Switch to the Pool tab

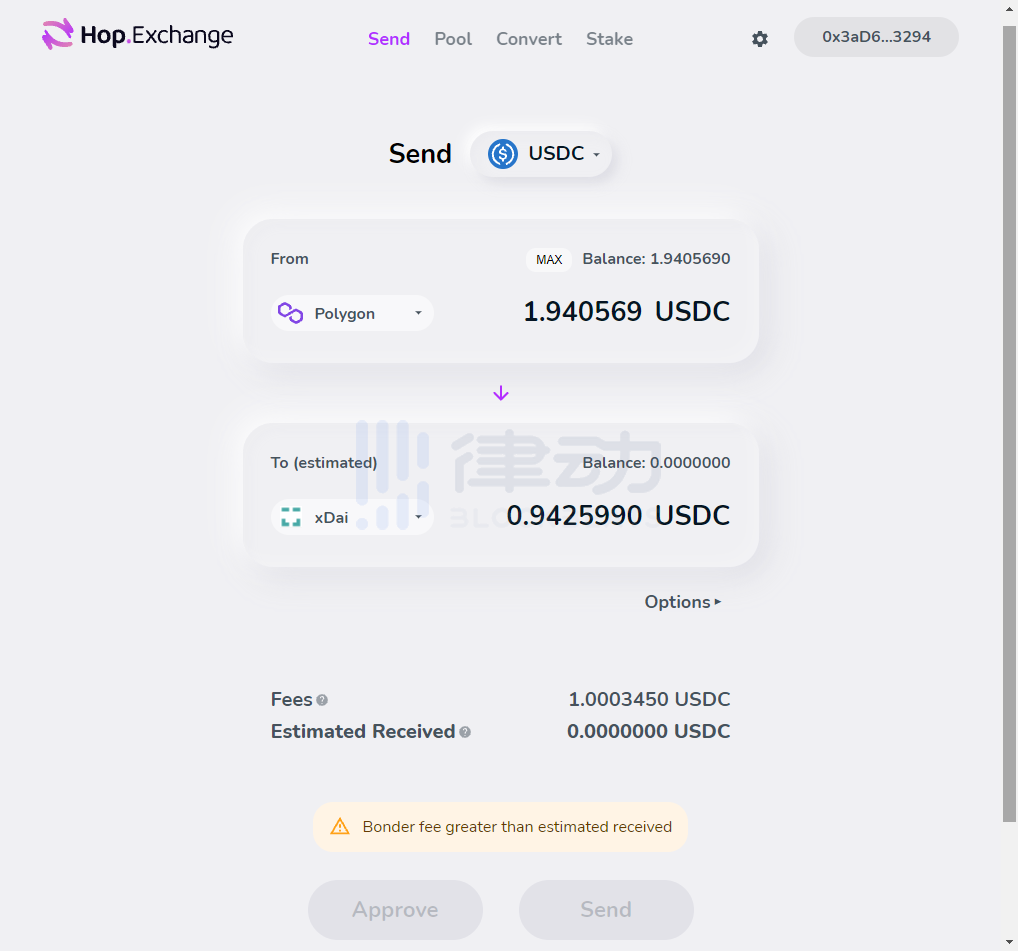pos(453,39)
